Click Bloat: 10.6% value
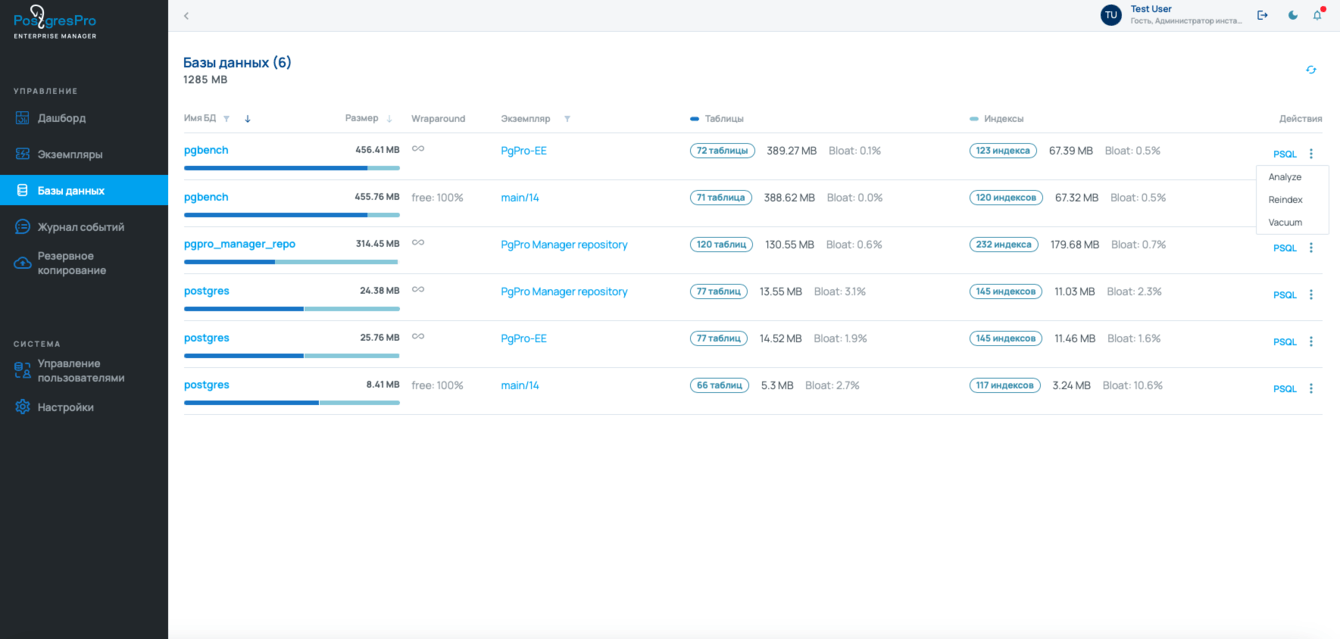The width and height of the screenshot is (1340, 639). click(x=1133, y=385)
